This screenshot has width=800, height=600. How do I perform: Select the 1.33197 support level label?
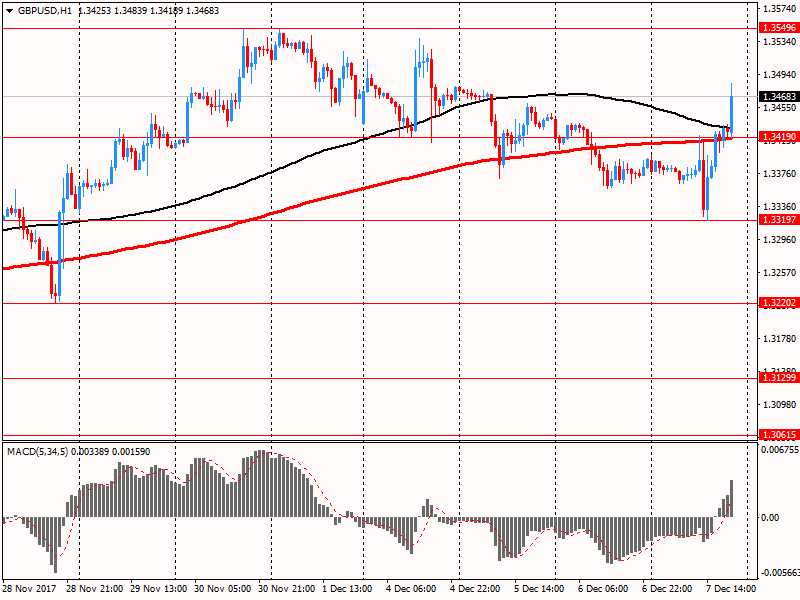(x=779, y=220)
